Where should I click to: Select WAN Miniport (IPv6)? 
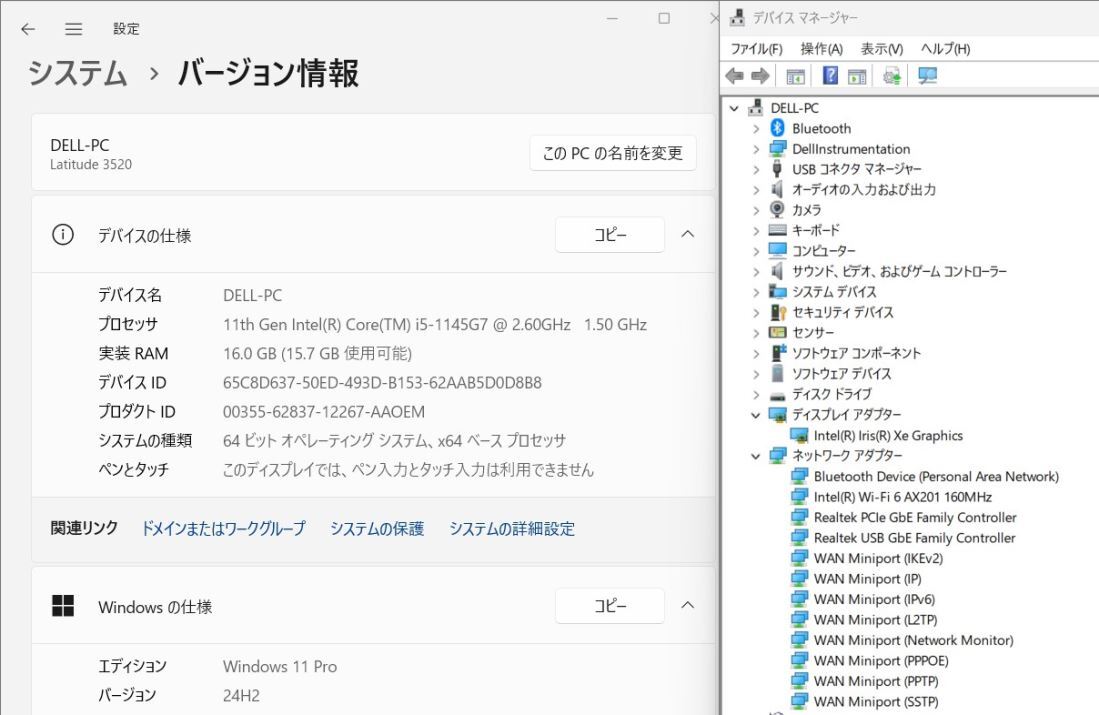[x=874, y=599]
